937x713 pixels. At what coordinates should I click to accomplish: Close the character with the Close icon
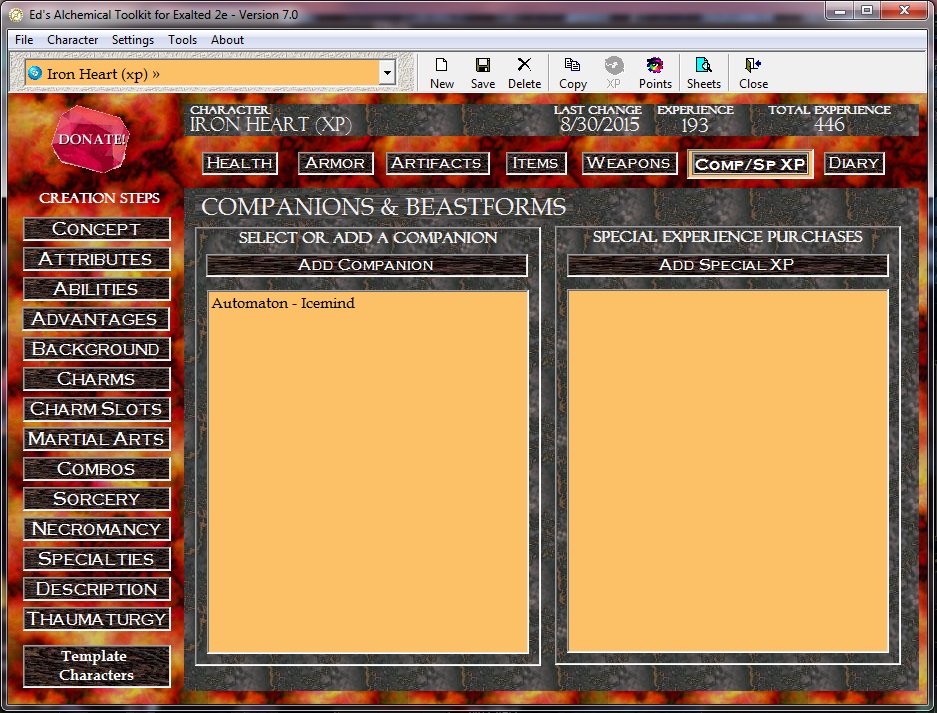tap(753, 73)
